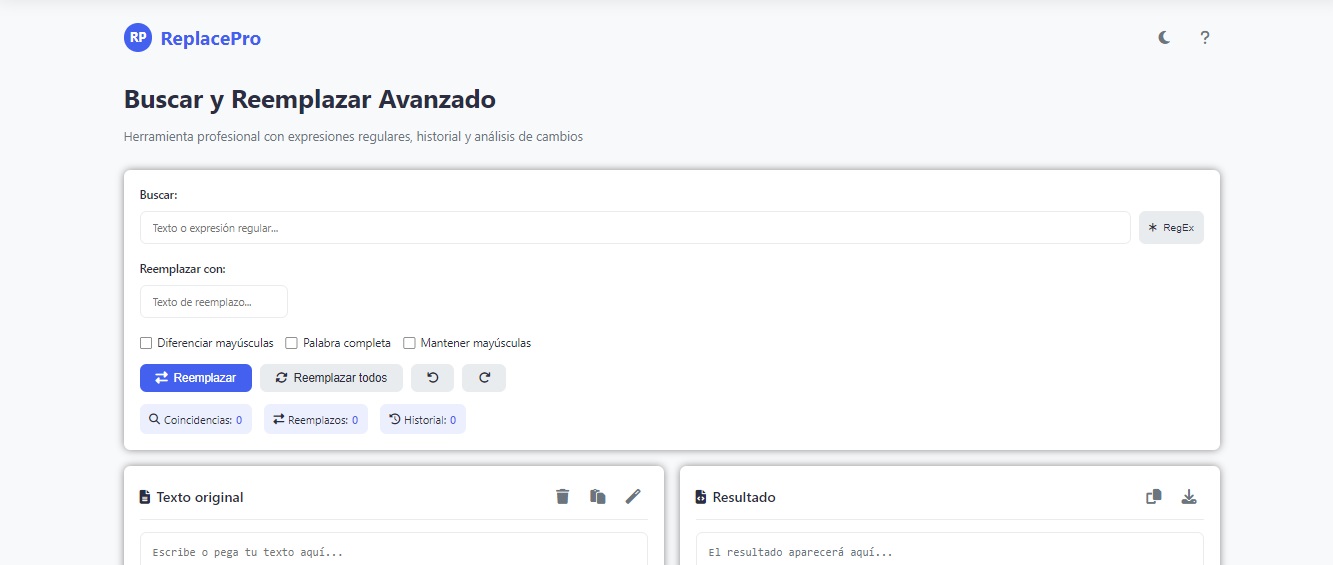Check the Palabra completa option
The image size is (1333, 565).
(292, 343)
